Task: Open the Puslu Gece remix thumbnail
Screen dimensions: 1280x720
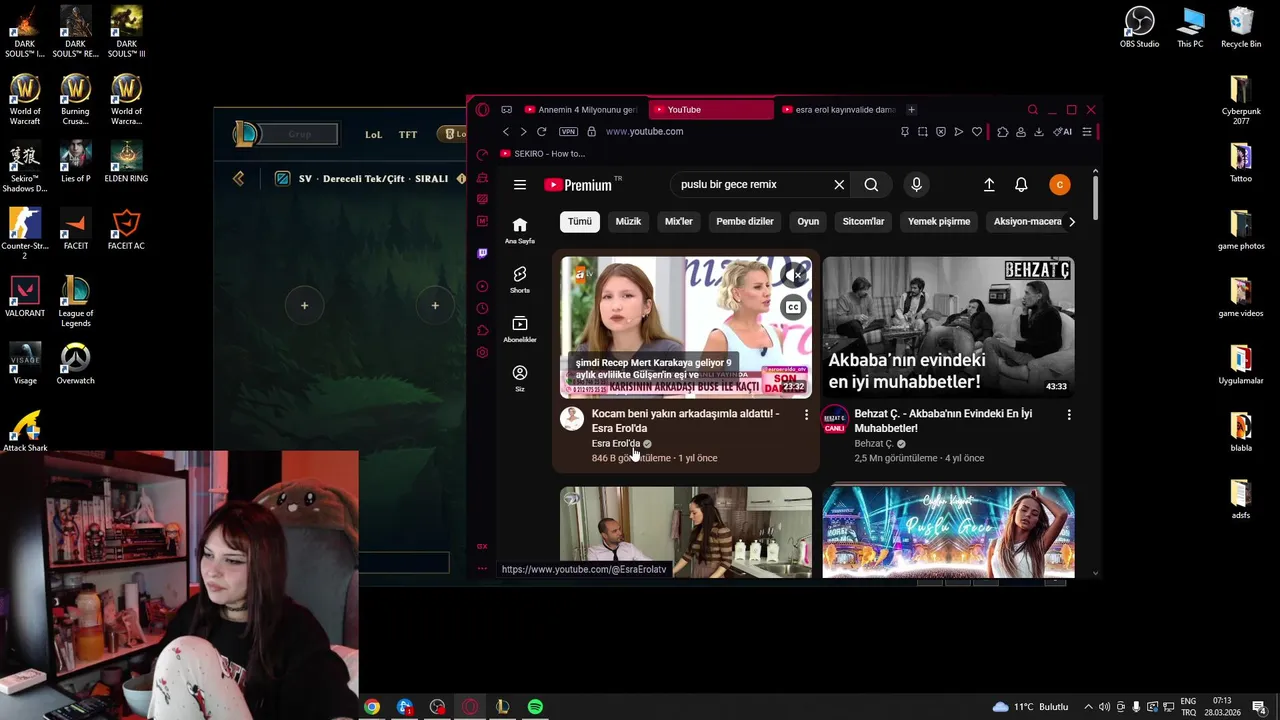Action: (x=948, y=532)
